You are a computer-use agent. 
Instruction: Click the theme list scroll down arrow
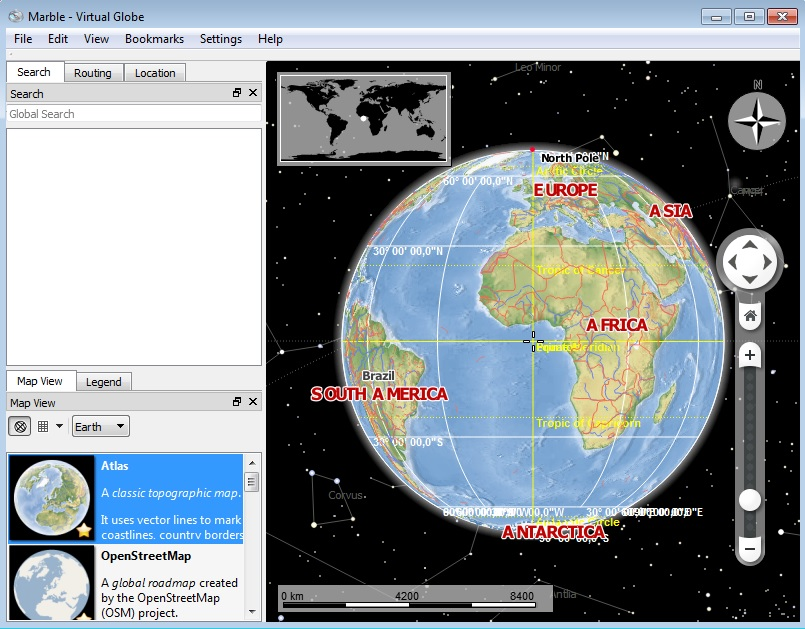pos(252,612)
